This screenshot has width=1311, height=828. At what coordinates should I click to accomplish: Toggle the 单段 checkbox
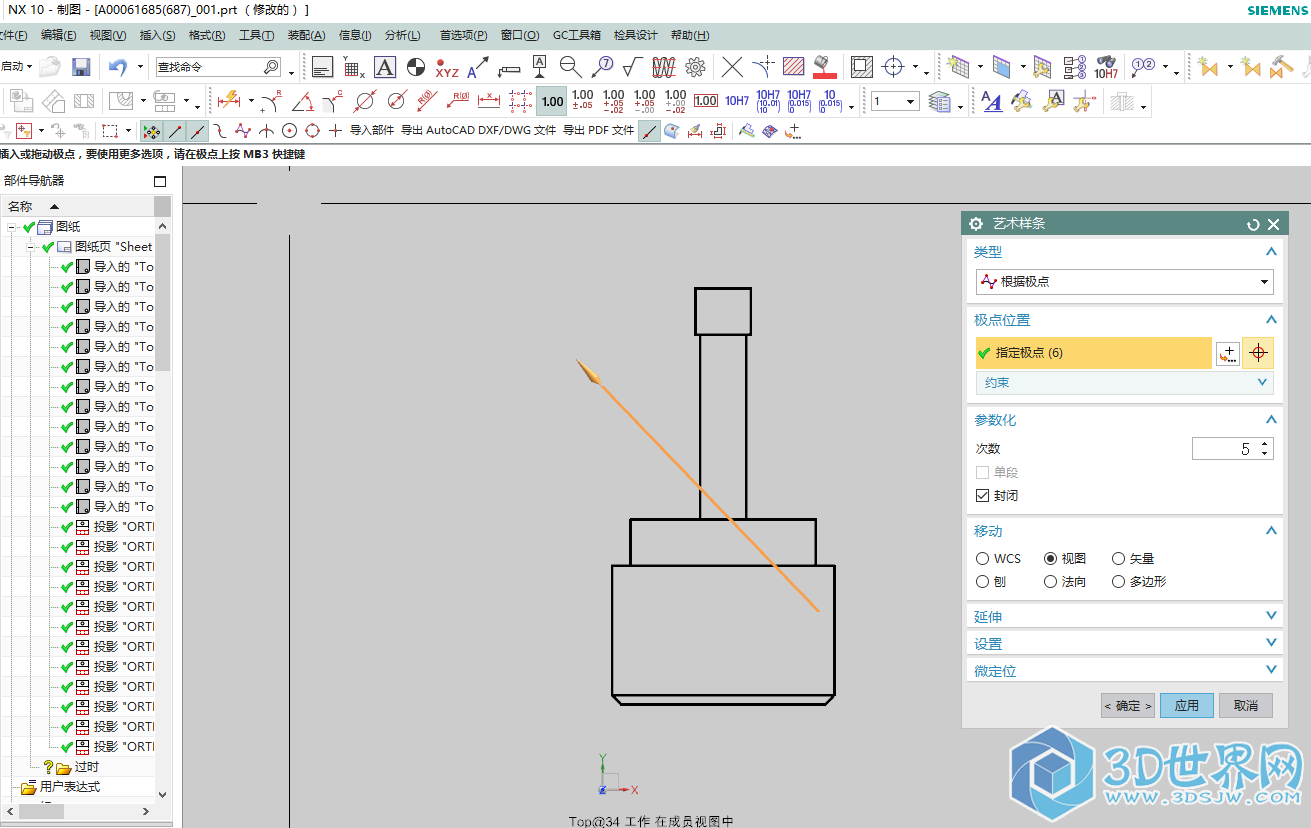click(982, 472)
